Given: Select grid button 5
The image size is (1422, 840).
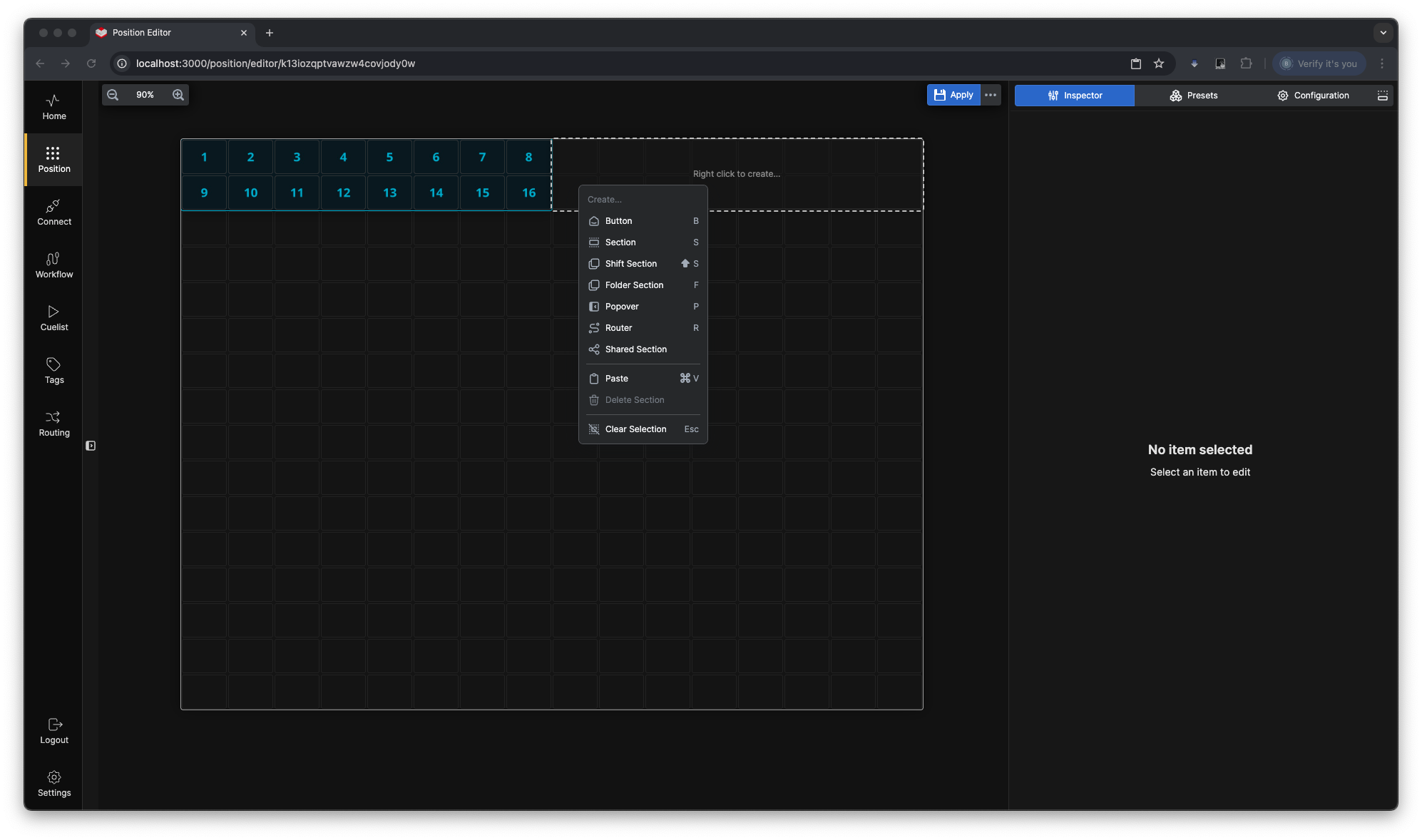Looking at the screenshot, I should coord(389,157).
